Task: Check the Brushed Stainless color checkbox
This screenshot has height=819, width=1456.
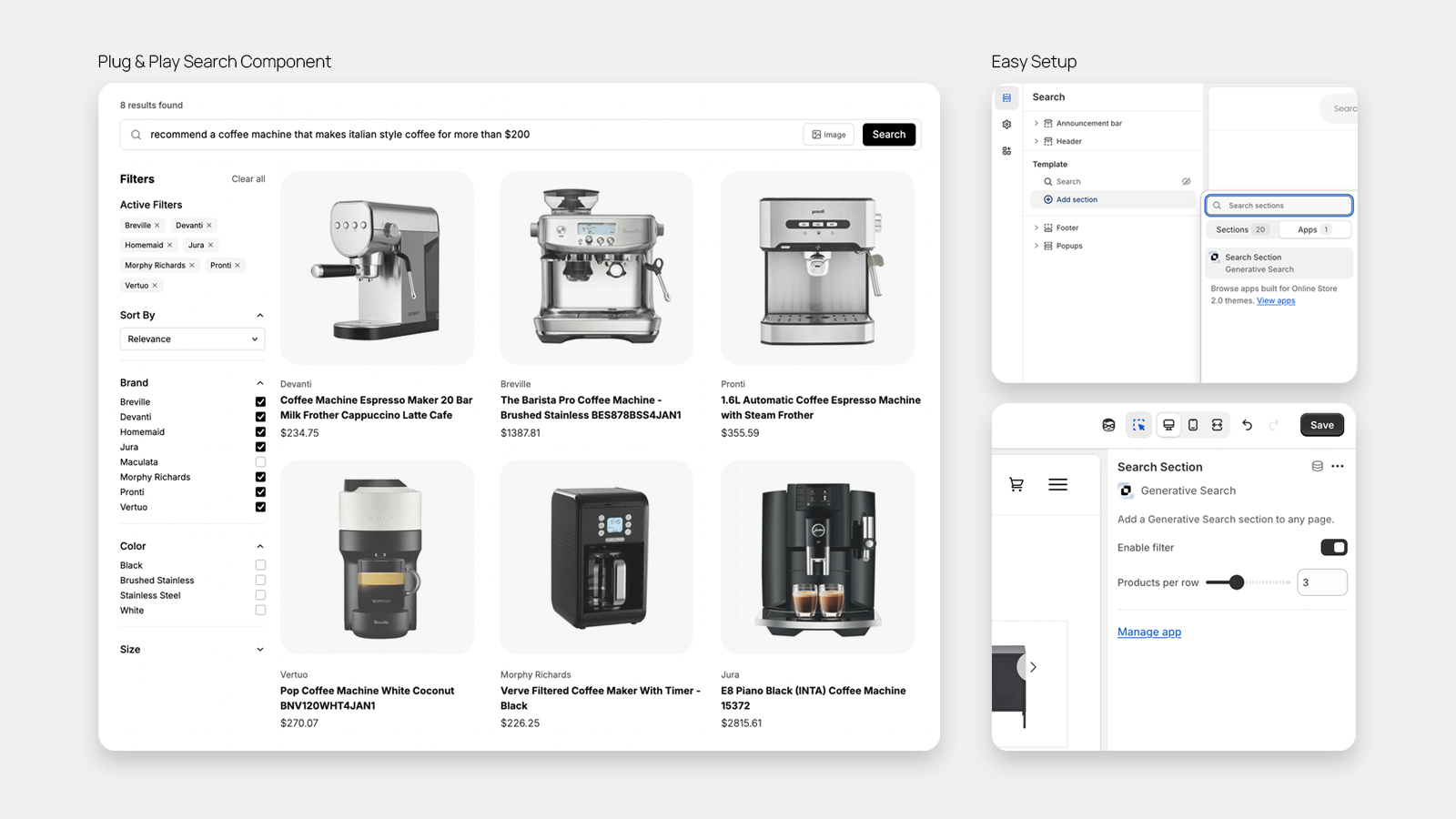Action: (x=260, y=581)
